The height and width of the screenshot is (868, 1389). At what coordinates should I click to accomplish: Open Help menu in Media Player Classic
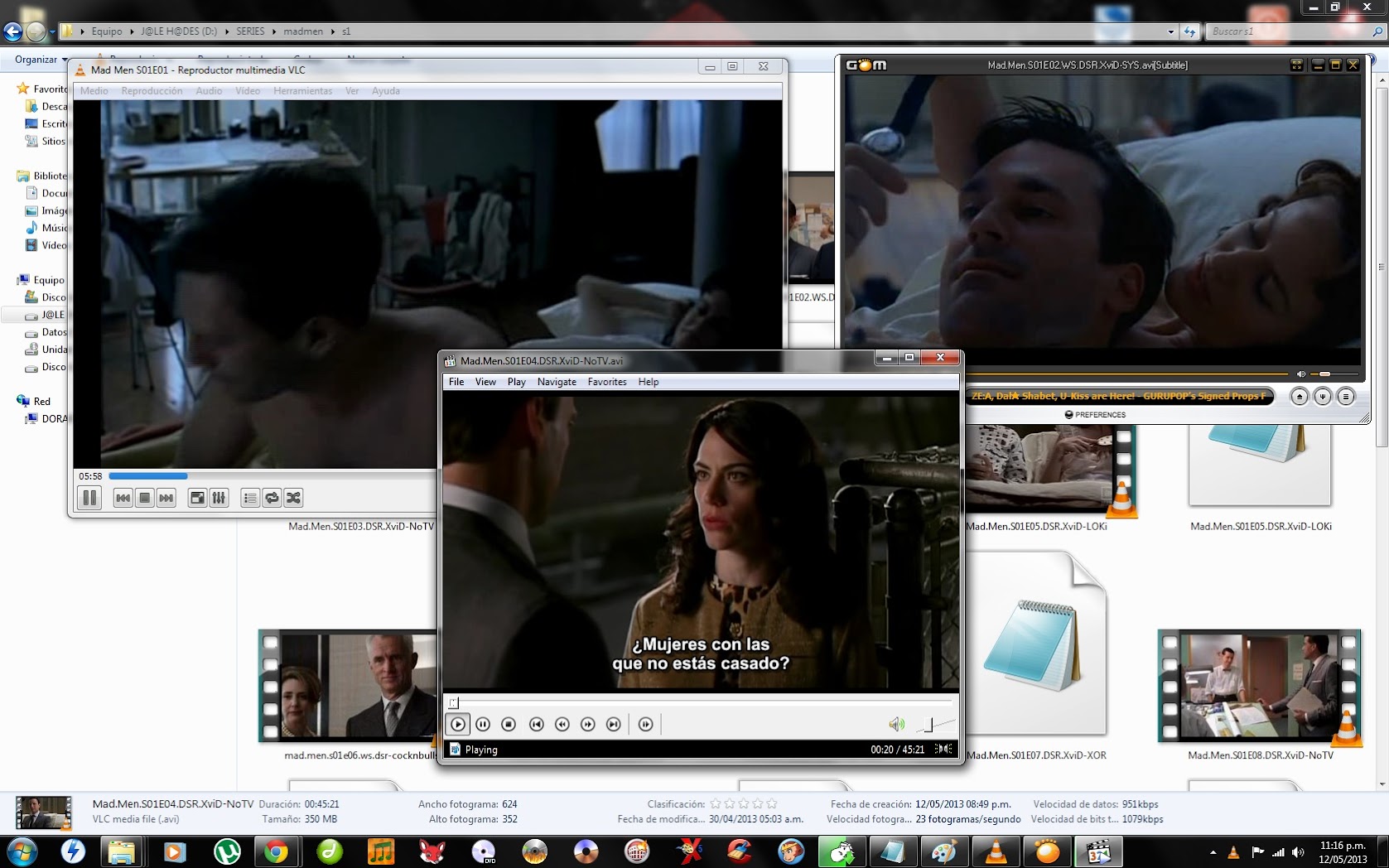click(649, 382)
